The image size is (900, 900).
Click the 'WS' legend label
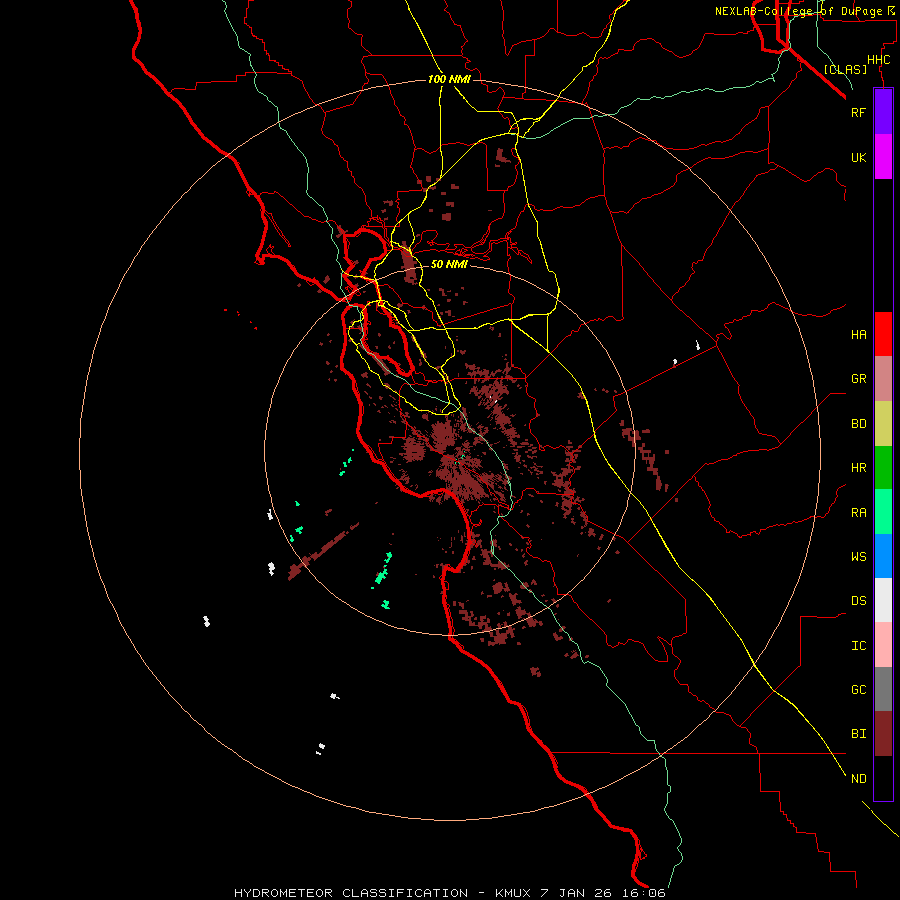pyautogui.click(x=859, y=556)
